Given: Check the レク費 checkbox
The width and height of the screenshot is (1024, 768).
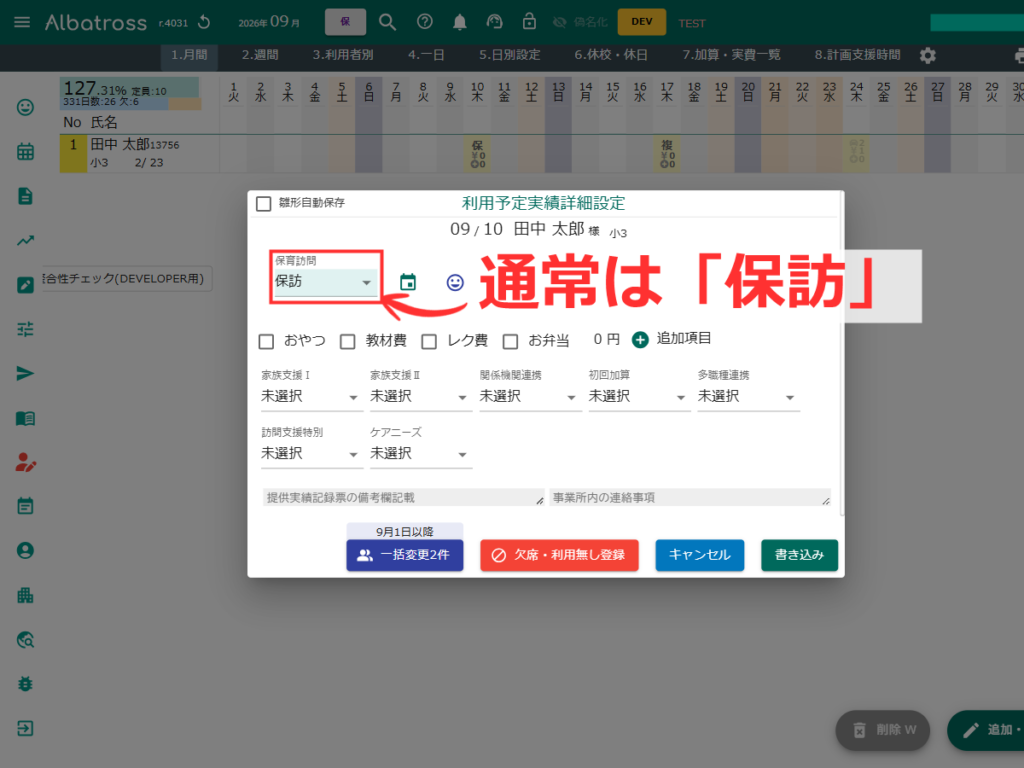Looking at the screenshot, I should pyautogui.click(x=429, y=342).
